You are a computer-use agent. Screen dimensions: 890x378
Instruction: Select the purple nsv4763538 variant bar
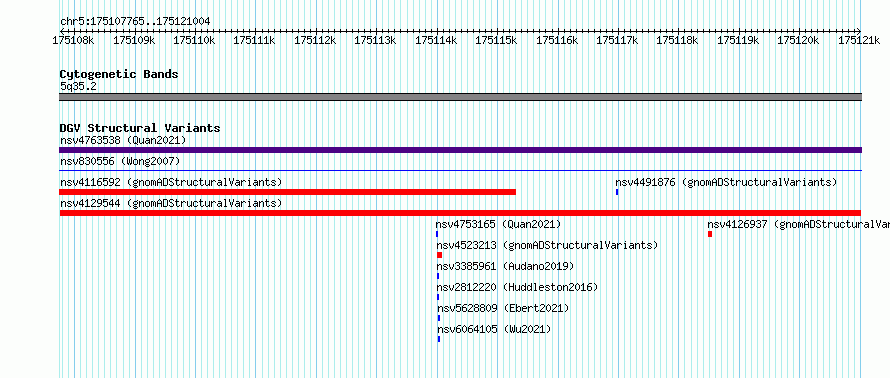[460, 150]
